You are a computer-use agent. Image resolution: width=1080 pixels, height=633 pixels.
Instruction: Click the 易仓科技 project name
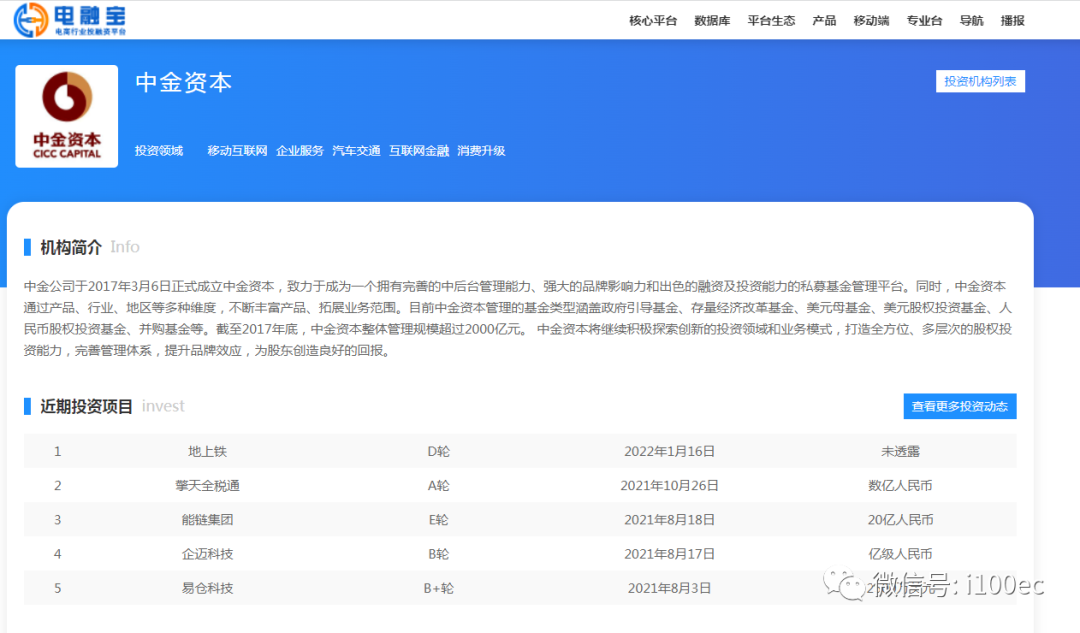click(x=207, y=588)
